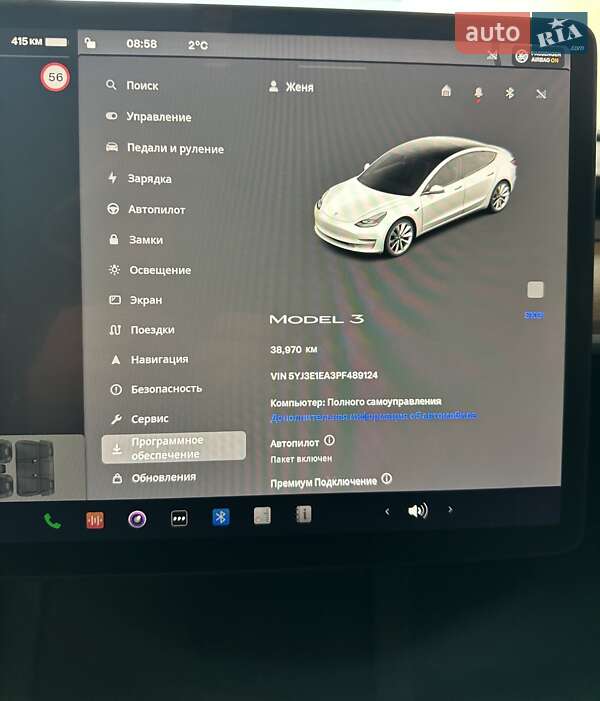
Task: Open the red audio media app
Action: 95,520
